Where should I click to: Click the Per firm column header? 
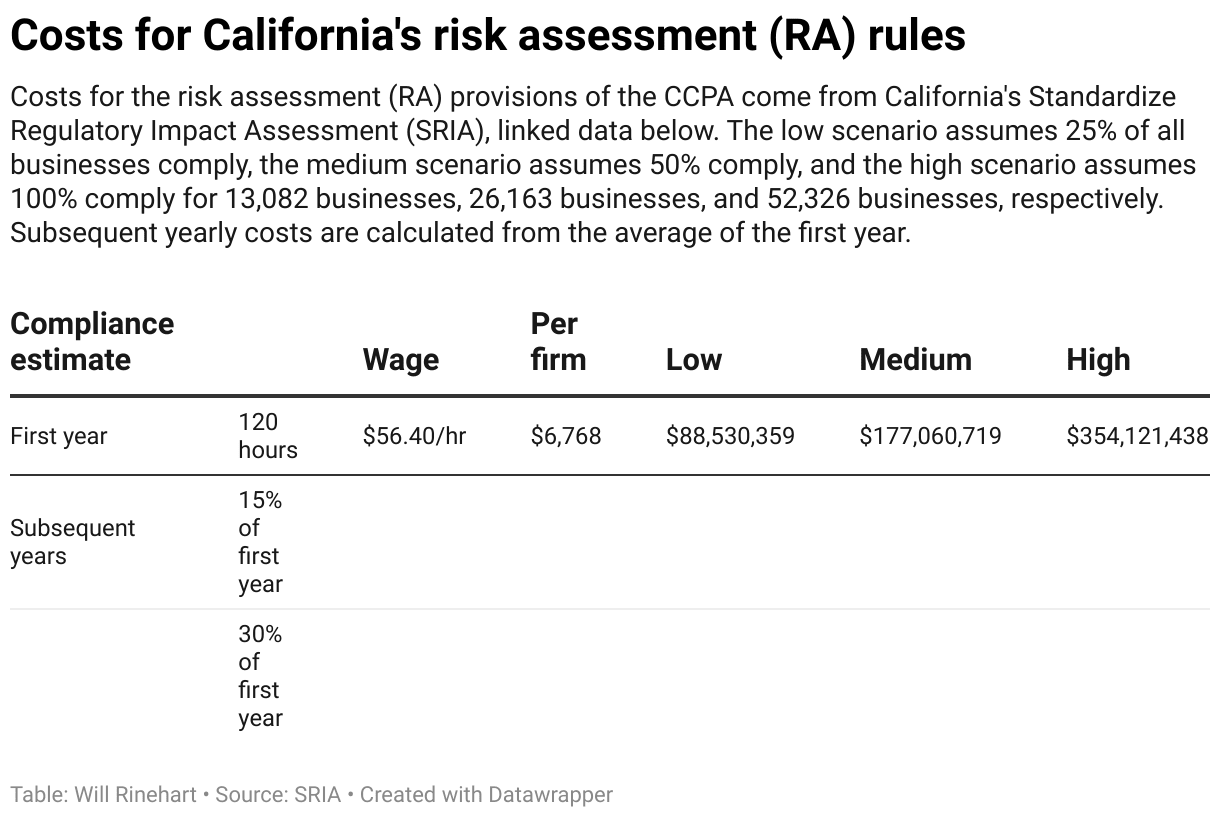tap(558, 341)
